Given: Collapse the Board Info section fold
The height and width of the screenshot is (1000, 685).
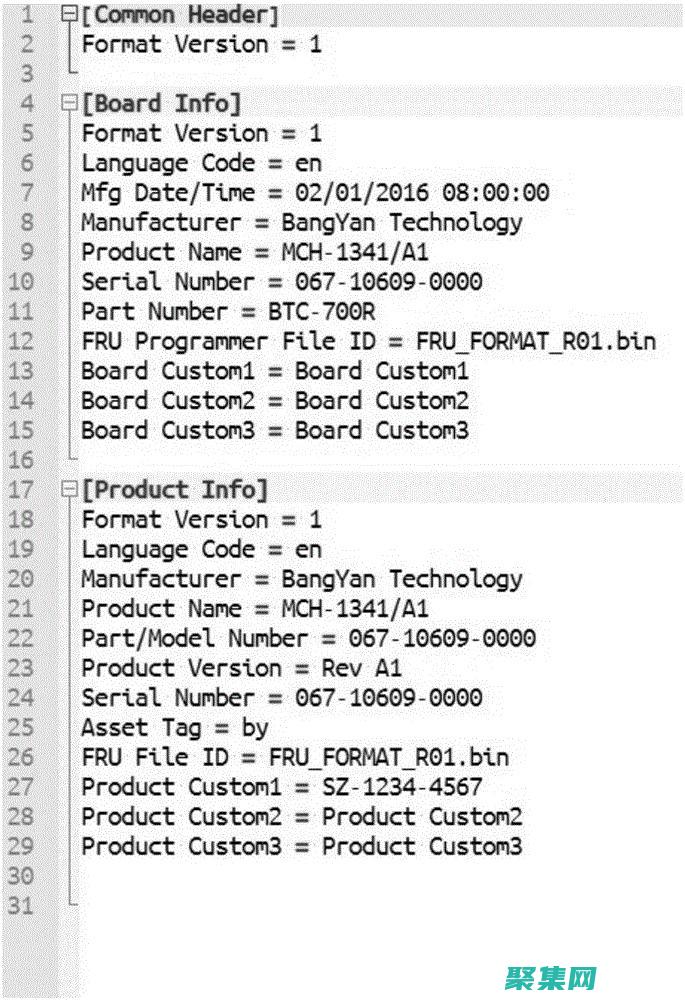Looking at the screenshot, I should 68,103.
